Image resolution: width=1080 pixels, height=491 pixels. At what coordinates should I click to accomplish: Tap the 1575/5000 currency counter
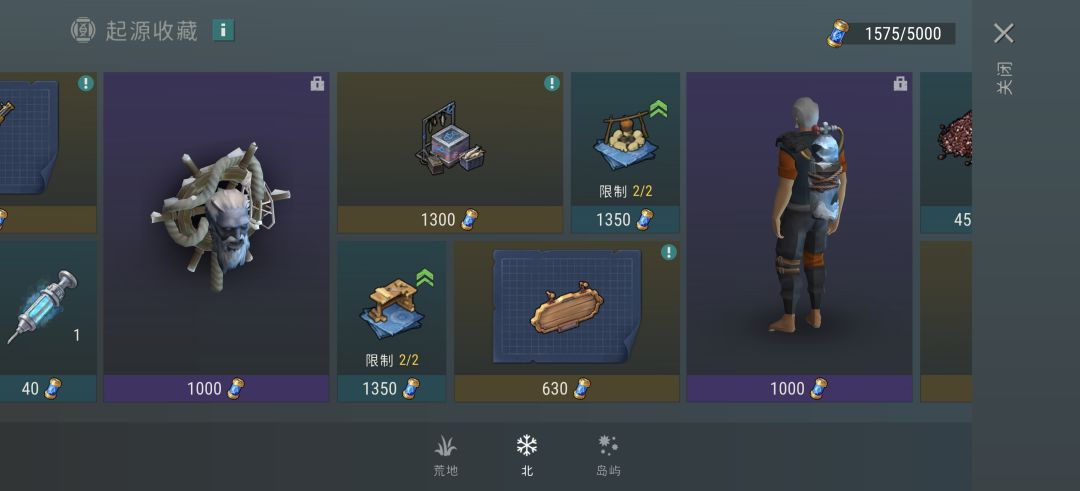point(902,34)
